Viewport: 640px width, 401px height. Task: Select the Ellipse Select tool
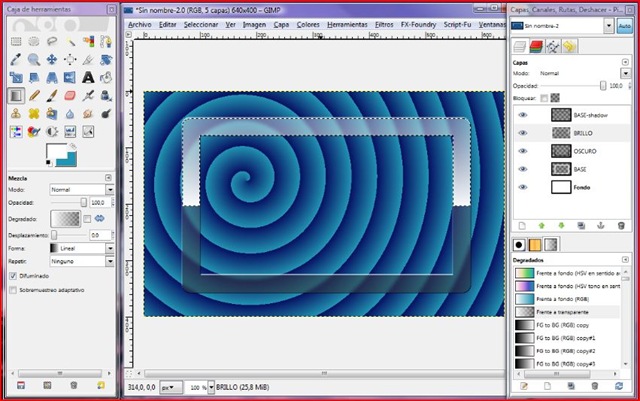34,41
